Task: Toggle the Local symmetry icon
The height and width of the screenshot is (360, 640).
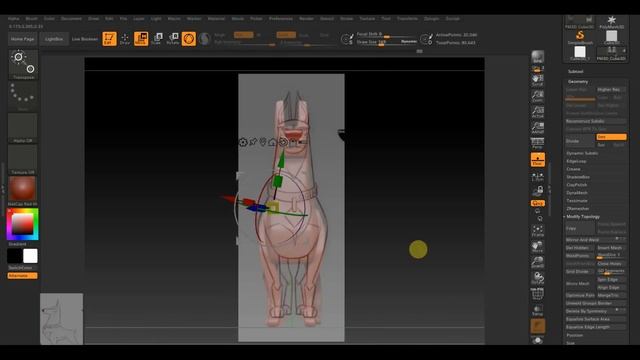Action: (538, 177)
